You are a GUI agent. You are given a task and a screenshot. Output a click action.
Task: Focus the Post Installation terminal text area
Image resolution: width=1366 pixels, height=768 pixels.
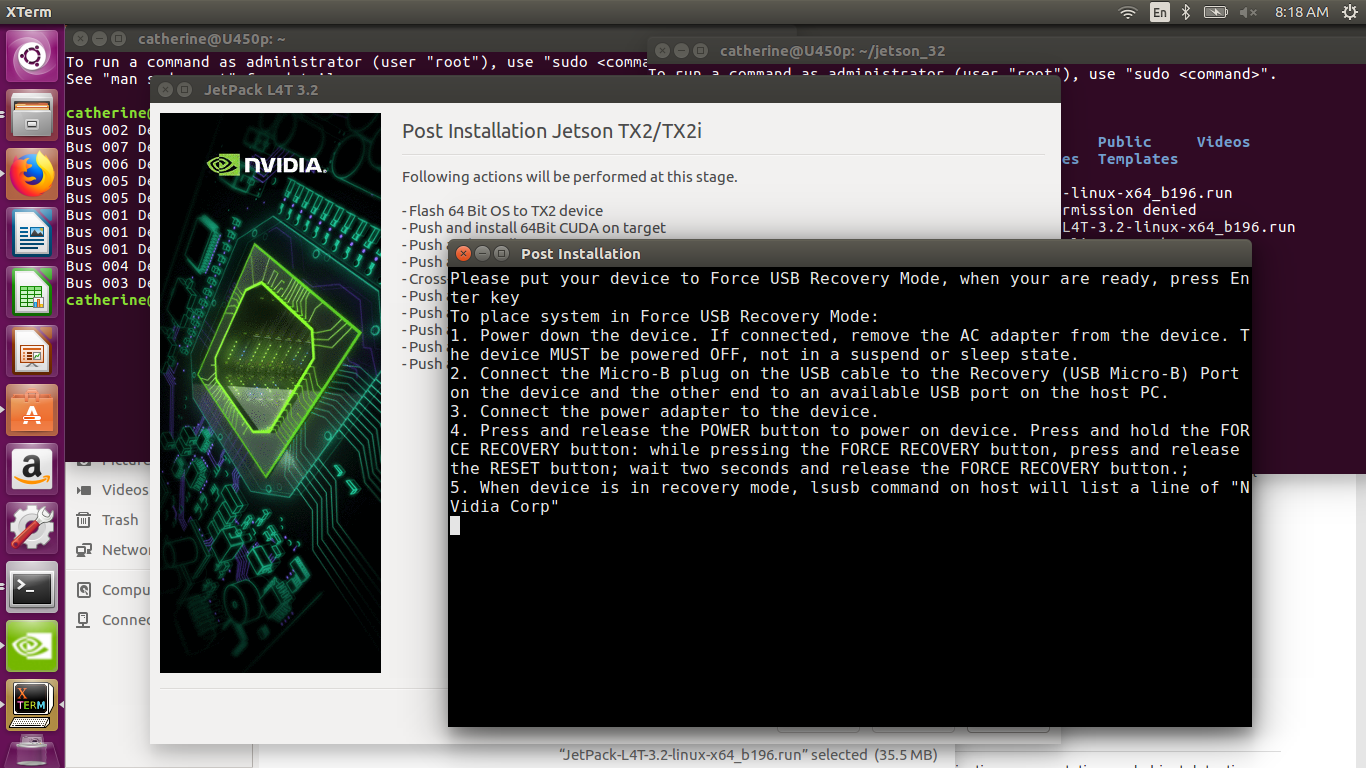pos(849,610)
